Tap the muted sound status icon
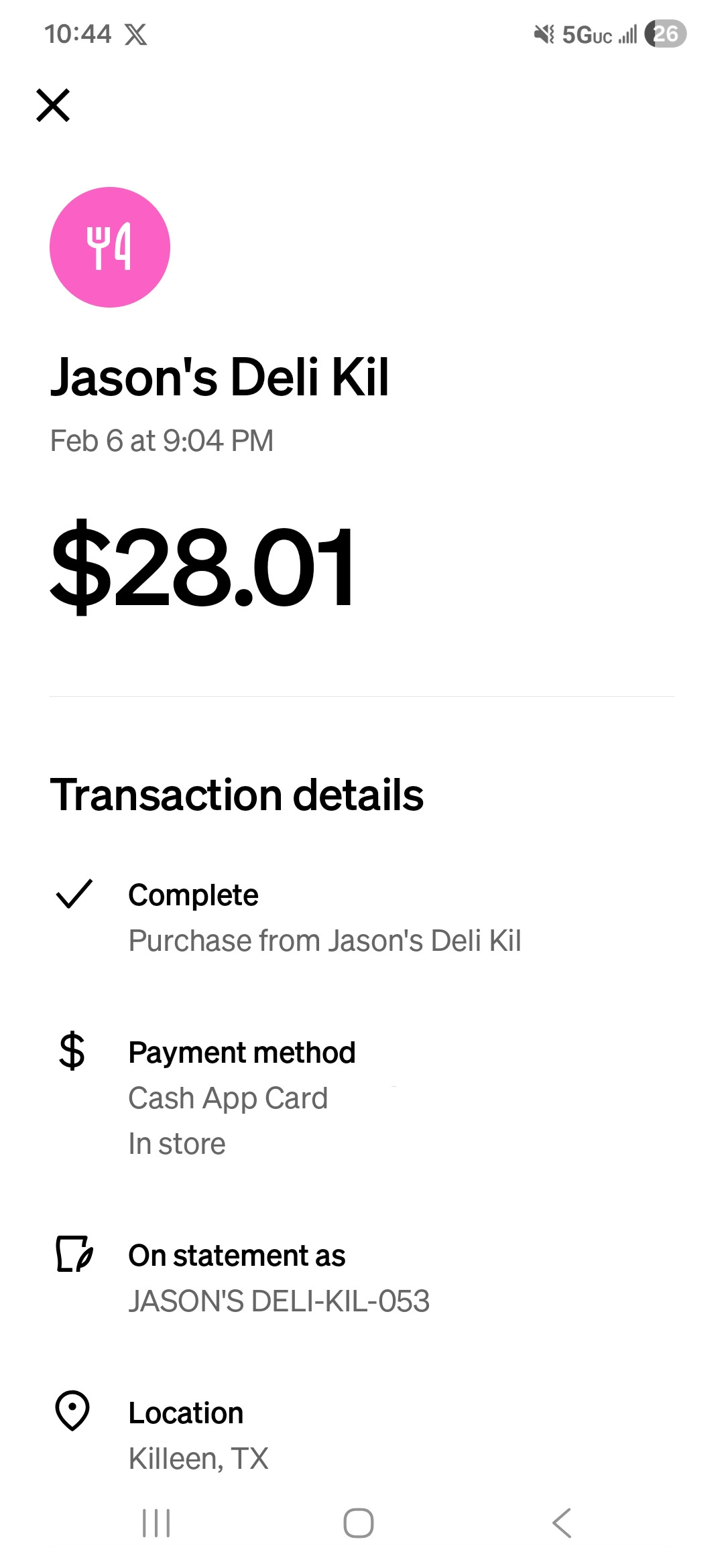 [544, 34]
